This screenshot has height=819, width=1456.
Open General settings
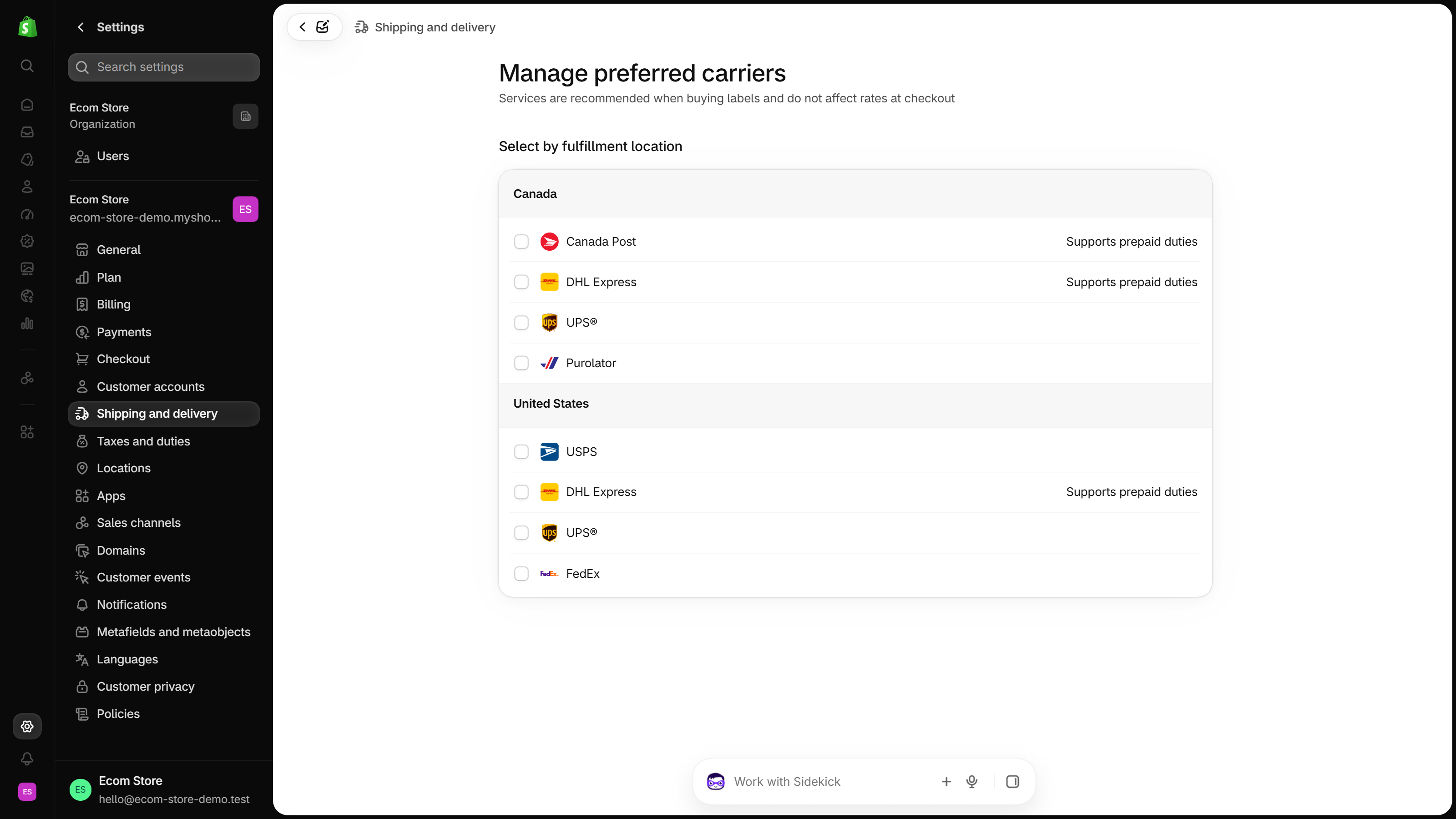[x=164, y=250]
